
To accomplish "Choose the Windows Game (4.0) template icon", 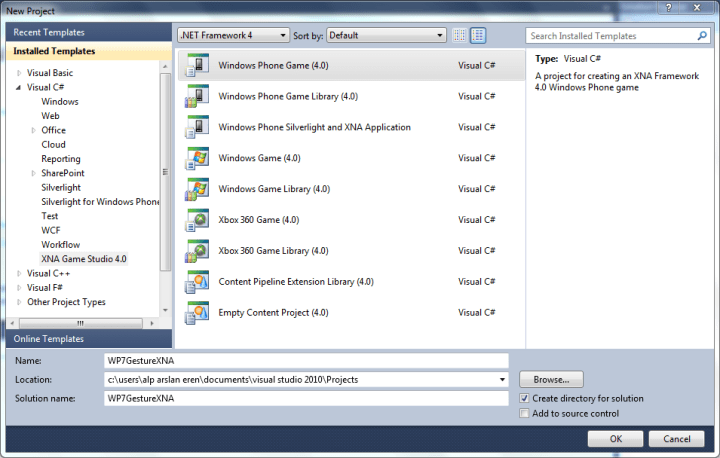I will point(197,159).
